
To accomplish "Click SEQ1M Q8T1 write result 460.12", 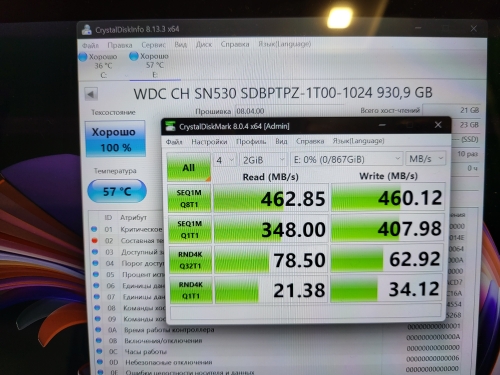I will click(388, 197).
